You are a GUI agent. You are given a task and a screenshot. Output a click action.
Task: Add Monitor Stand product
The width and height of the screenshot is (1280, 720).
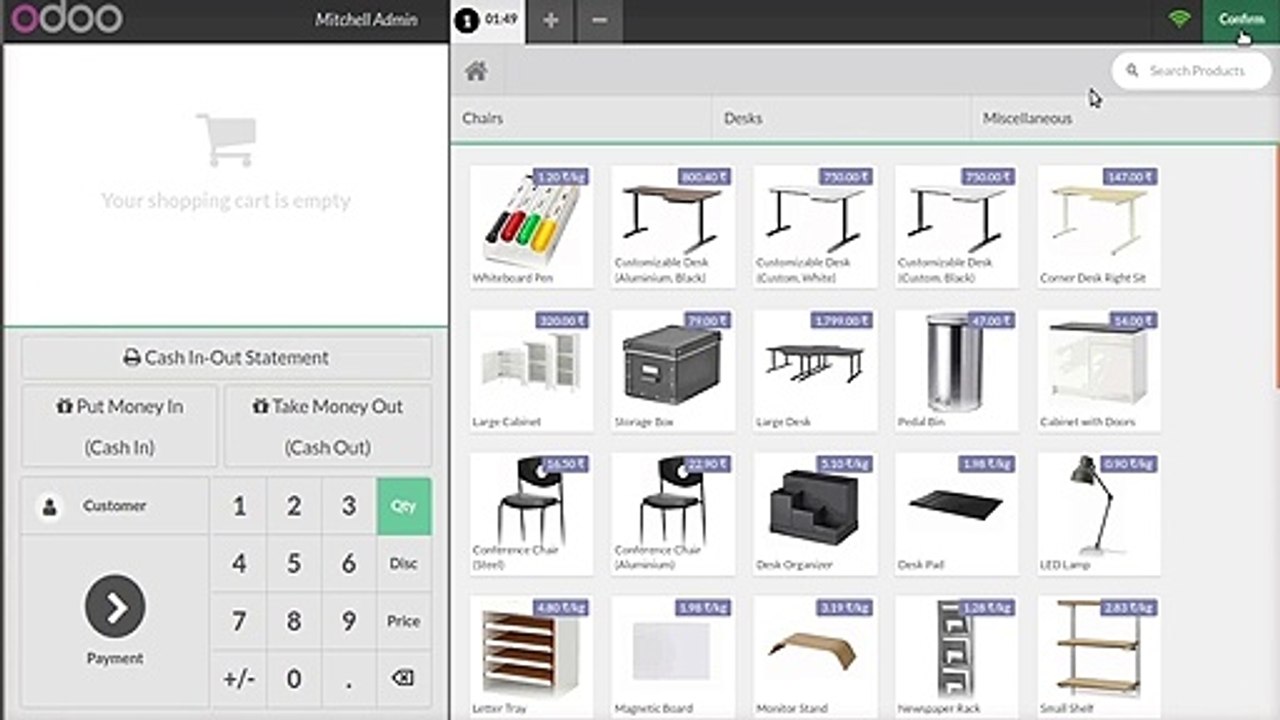click(815, 657)
